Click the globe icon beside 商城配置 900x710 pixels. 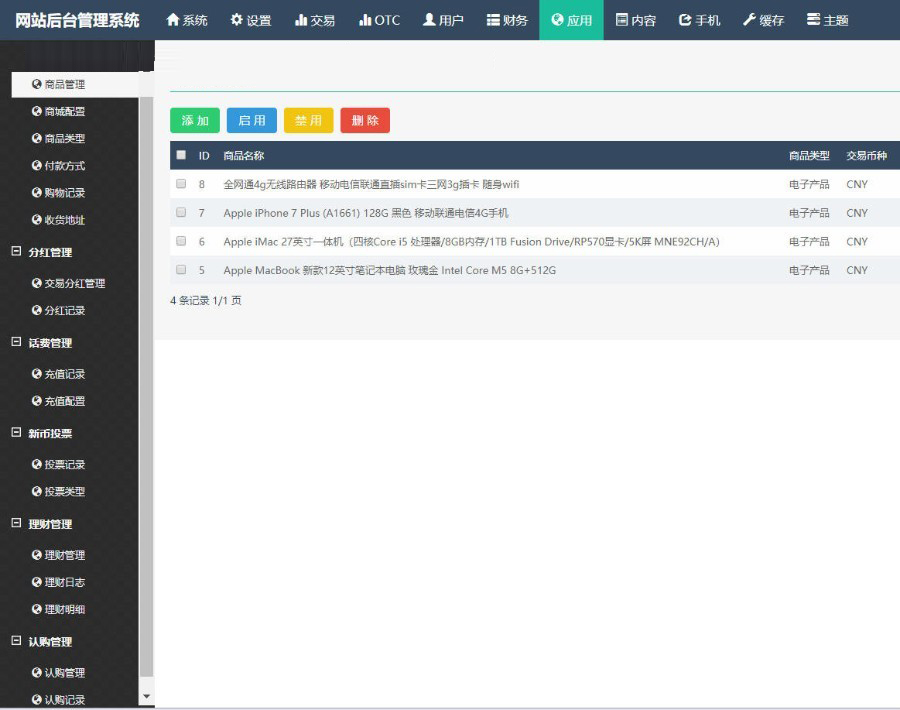[37, 112]
